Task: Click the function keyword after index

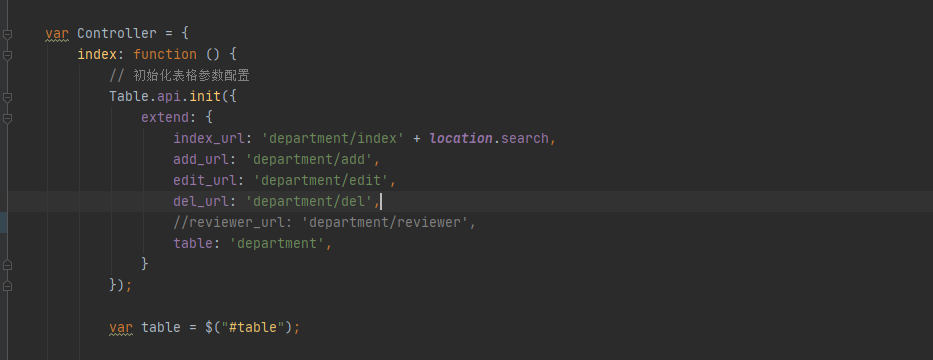Action: 165,54
